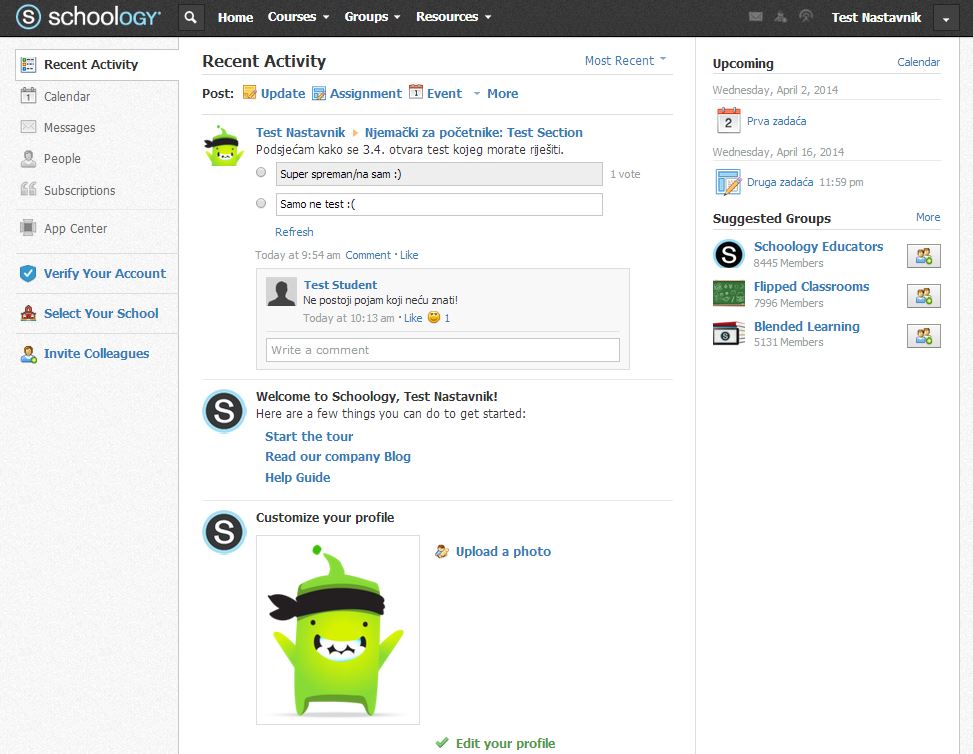Screen dimensions: 973x754
Task: Open People in the left sidebar
Action: click(62, 159)
